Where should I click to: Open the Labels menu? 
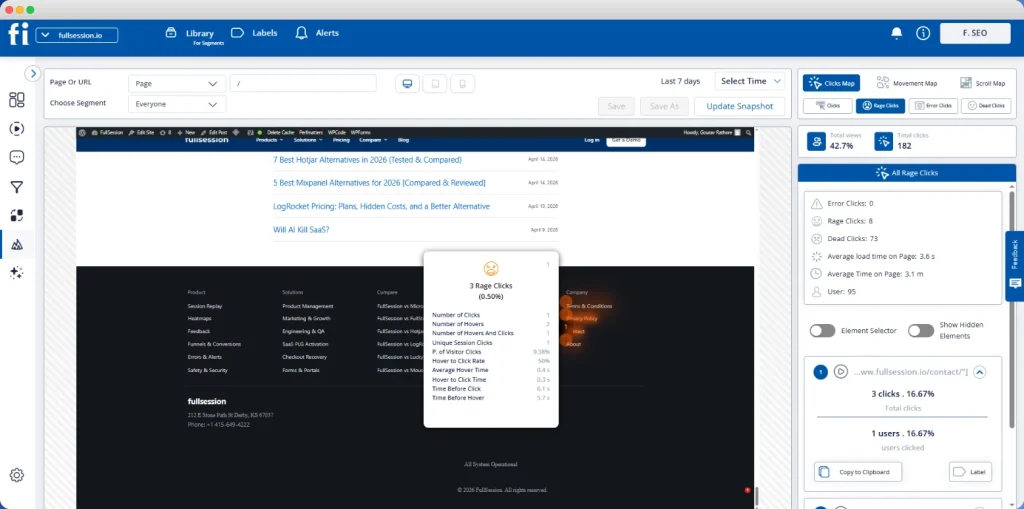(255, 33)
